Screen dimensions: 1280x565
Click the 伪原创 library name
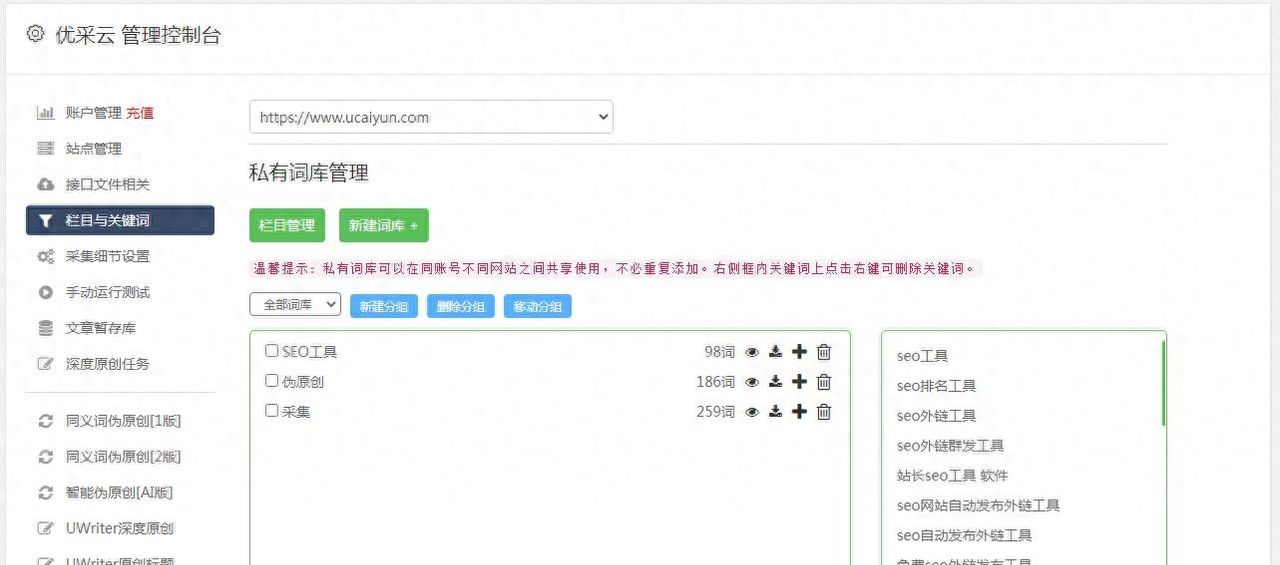tap(303, 382)
